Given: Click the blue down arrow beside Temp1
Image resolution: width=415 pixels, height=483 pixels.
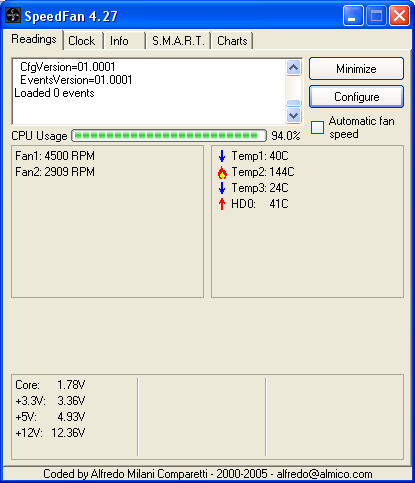Looking at the screenshot, I should 222,156.
